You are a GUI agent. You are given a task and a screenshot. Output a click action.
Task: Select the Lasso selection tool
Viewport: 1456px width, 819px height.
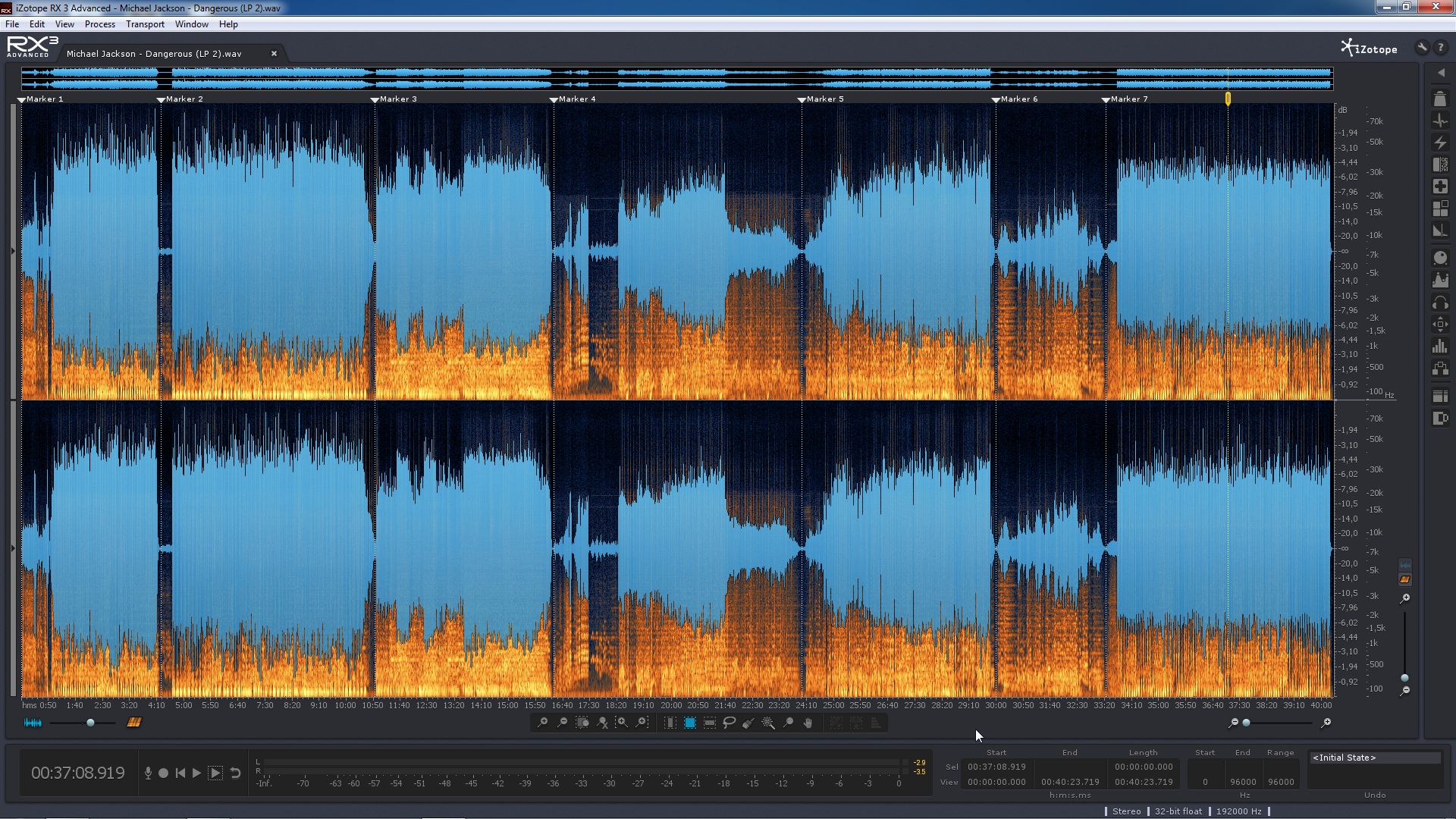point(730,723)
